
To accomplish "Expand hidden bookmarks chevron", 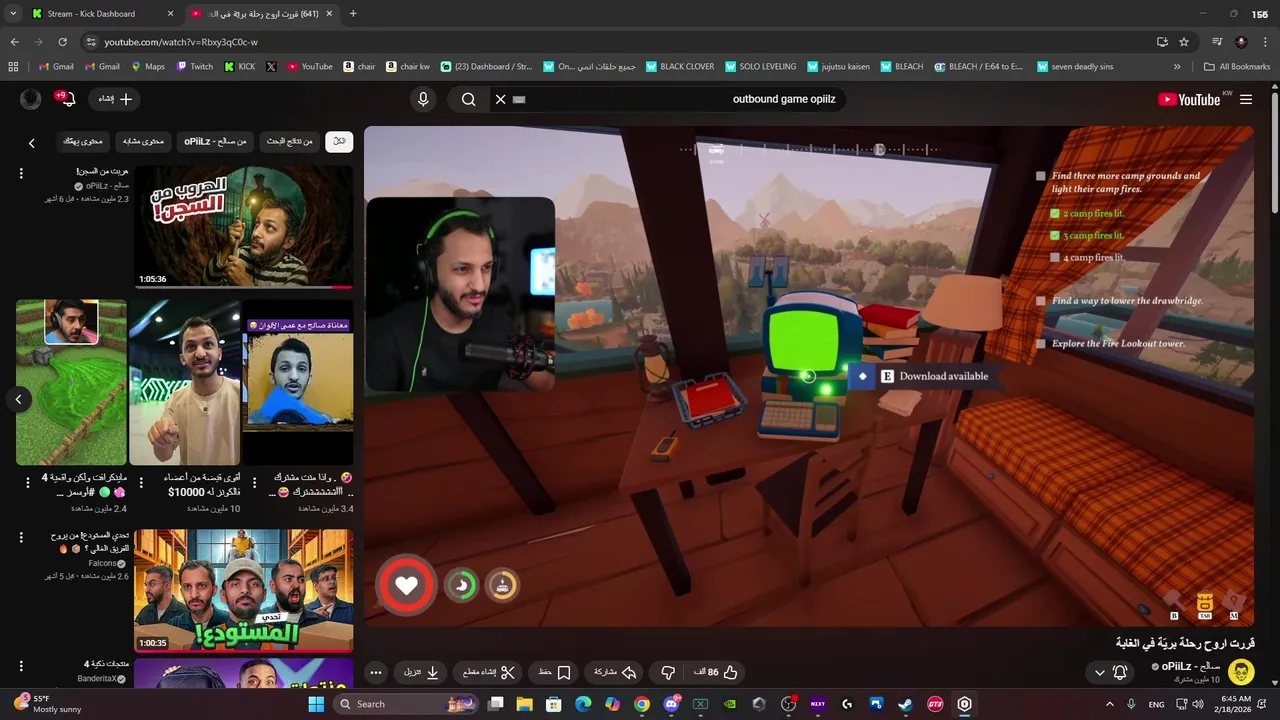I will (x=1177, y=67).
